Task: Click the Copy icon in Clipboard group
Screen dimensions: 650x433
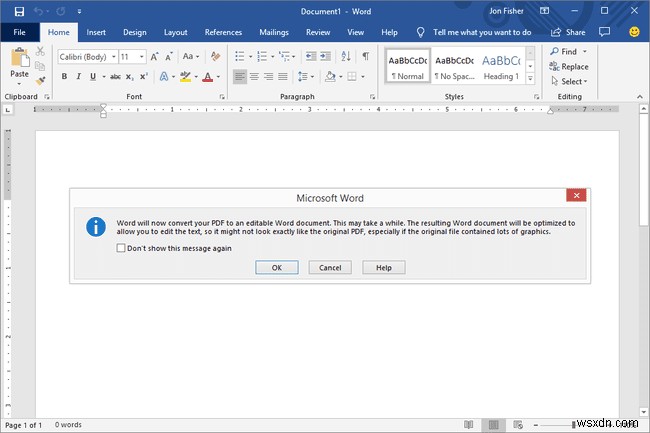Action: coord(40,66)
